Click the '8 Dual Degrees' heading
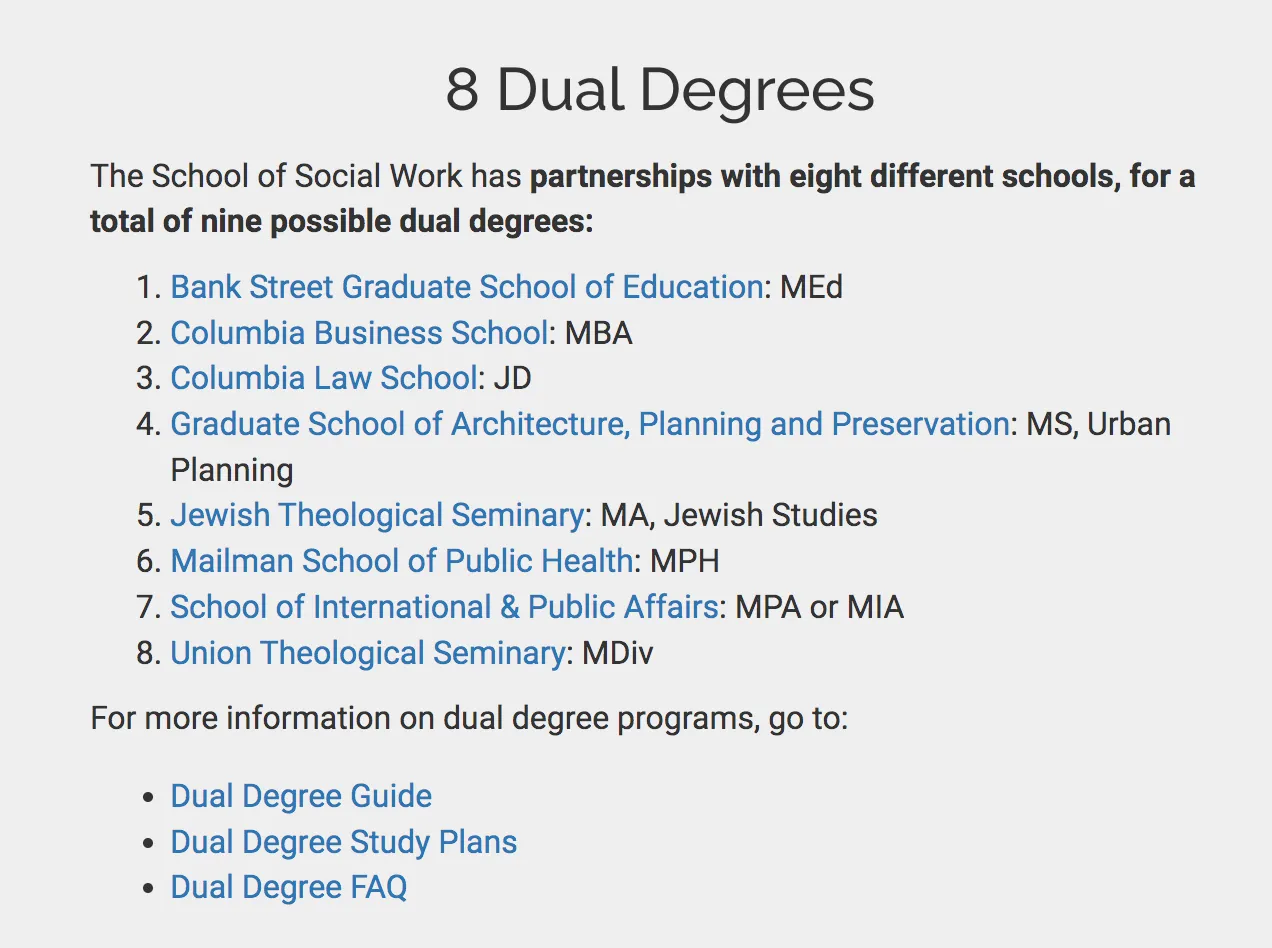 (x=659, y=90)
